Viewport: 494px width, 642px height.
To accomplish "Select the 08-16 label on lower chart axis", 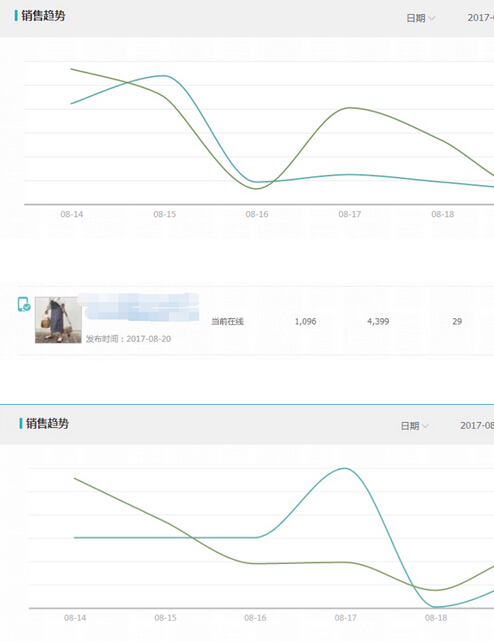I will pyautogui.click(x=255, y=618).
